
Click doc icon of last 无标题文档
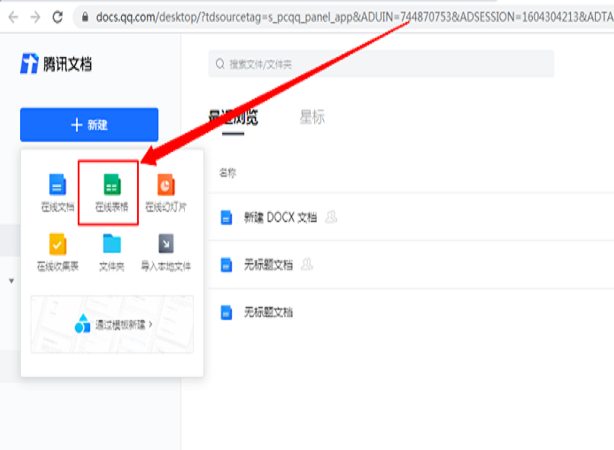click(x=226, y=313)
